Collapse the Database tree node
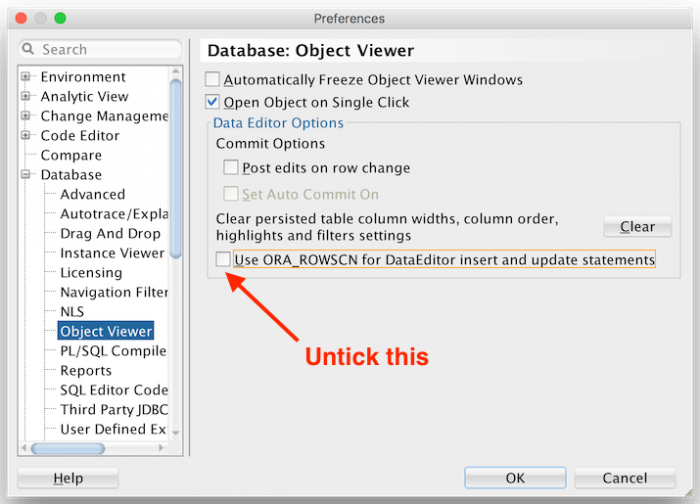700x504 pixels. (26, 175)
